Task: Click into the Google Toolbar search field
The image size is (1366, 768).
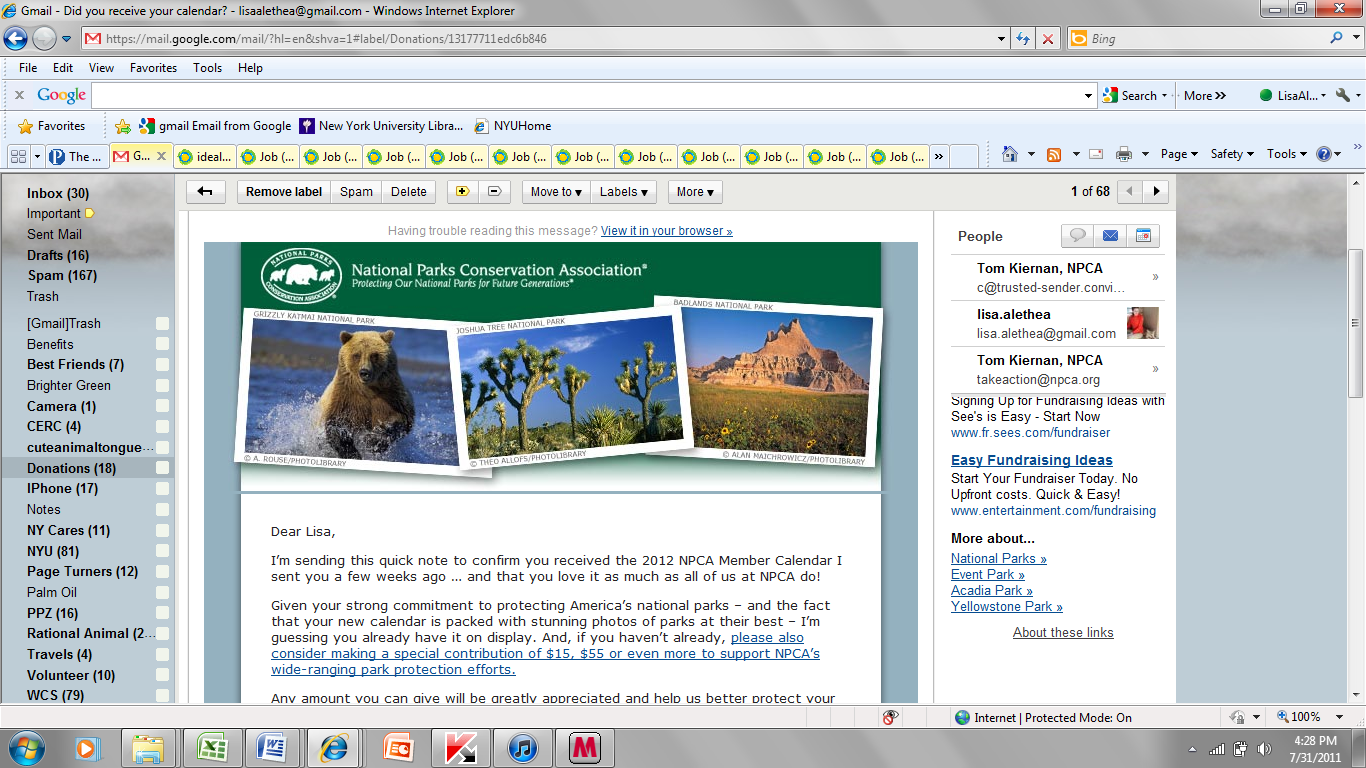Action: click(587, 95)
